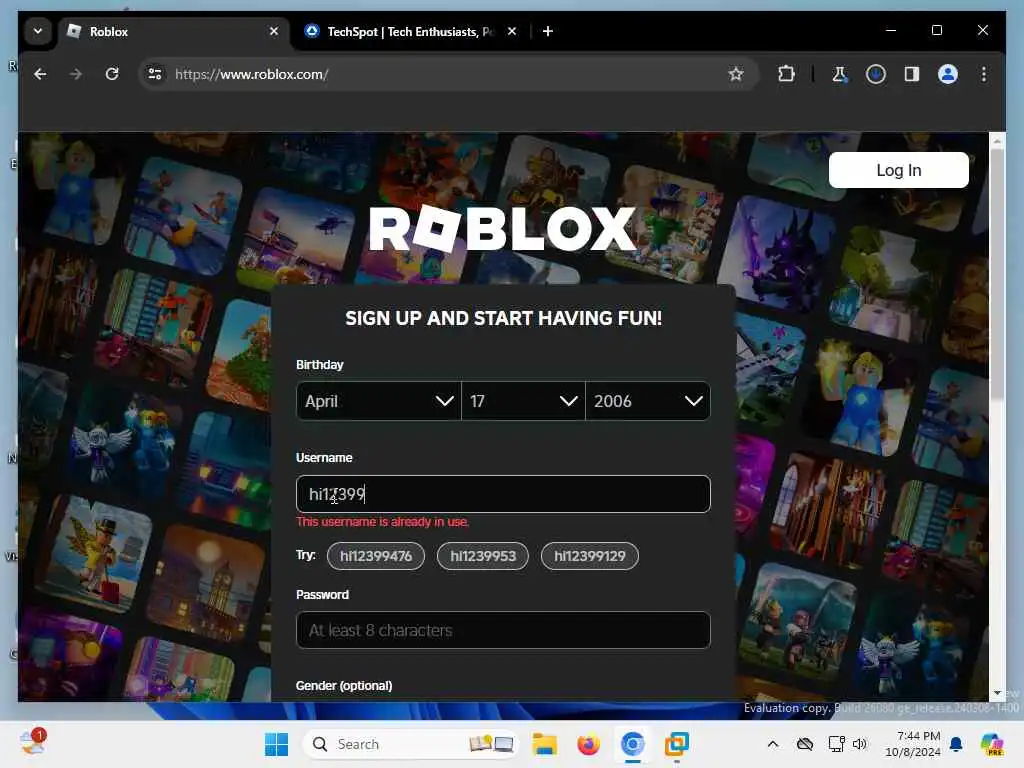Click the Roblox logo

(x=502, y=228)
